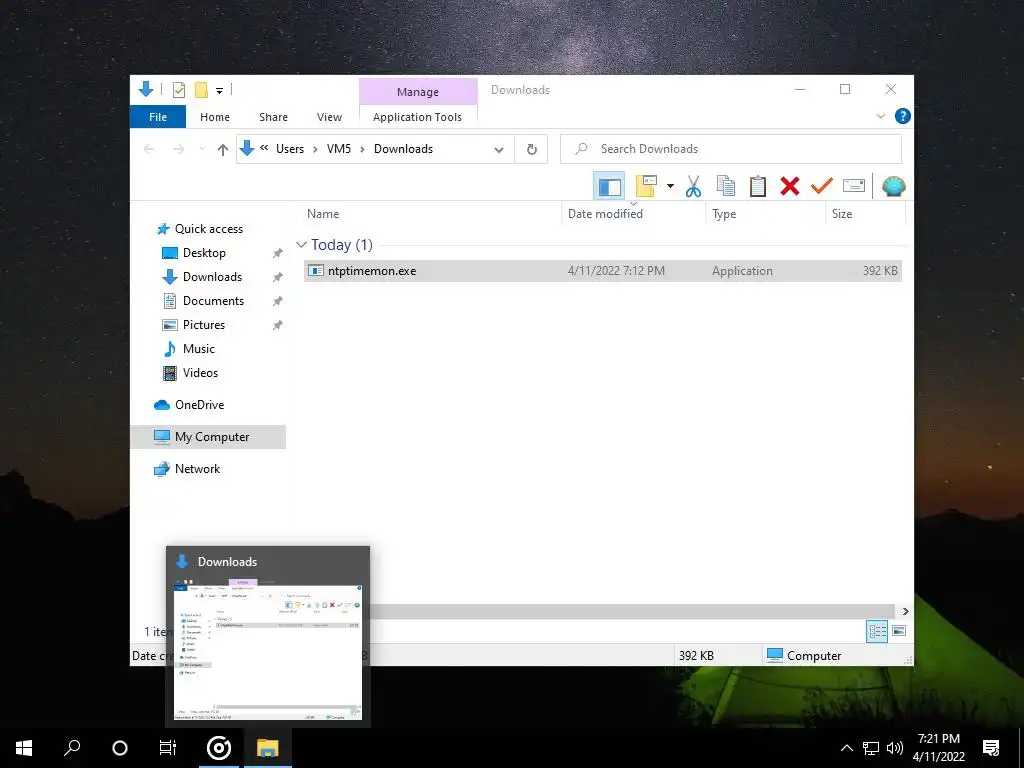Switch to the View ribbon tab
This screenshot has height=768, width=1024.
point(329,117)
